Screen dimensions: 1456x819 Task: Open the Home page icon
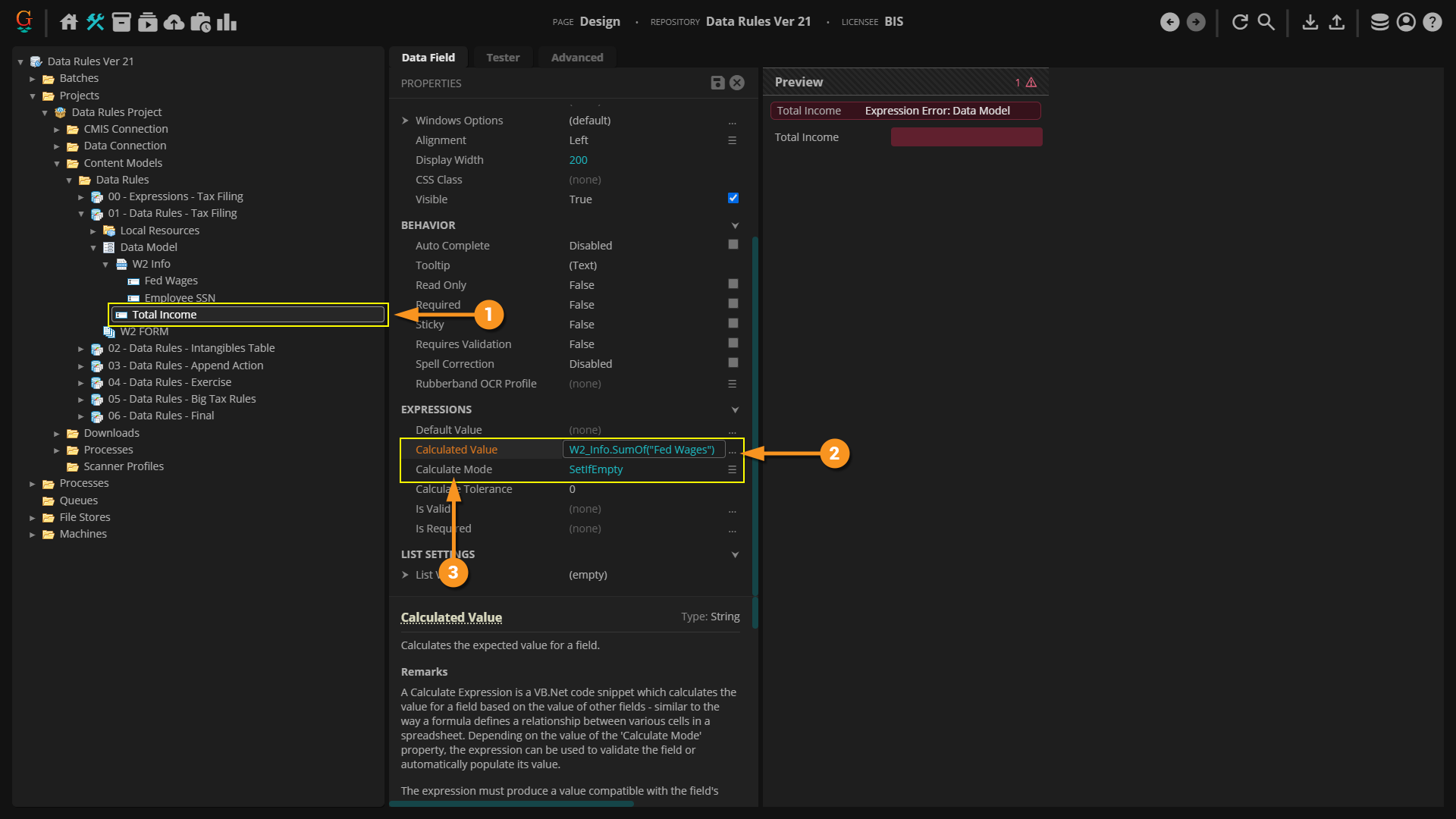click(69, 22)
